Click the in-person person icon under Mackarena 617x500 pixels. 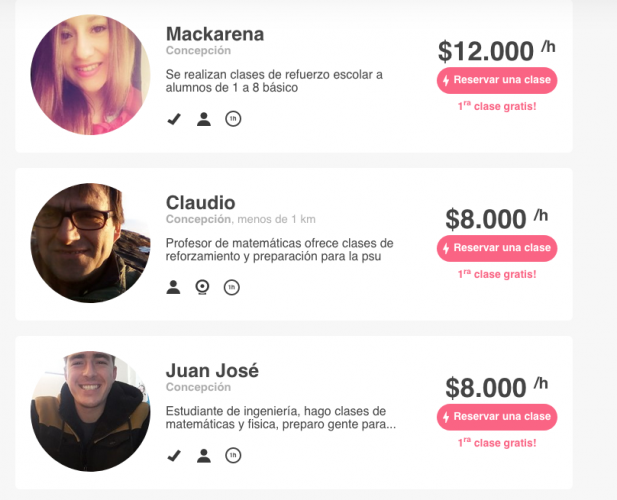204,119
